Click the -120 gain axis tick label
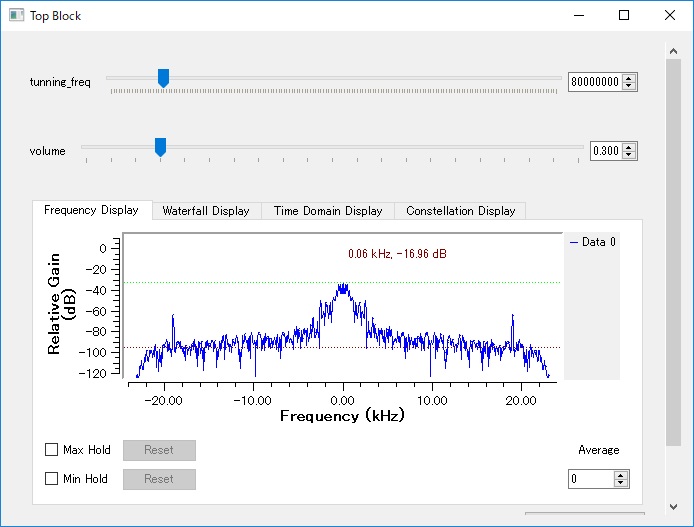 click(x=93, y=373)
